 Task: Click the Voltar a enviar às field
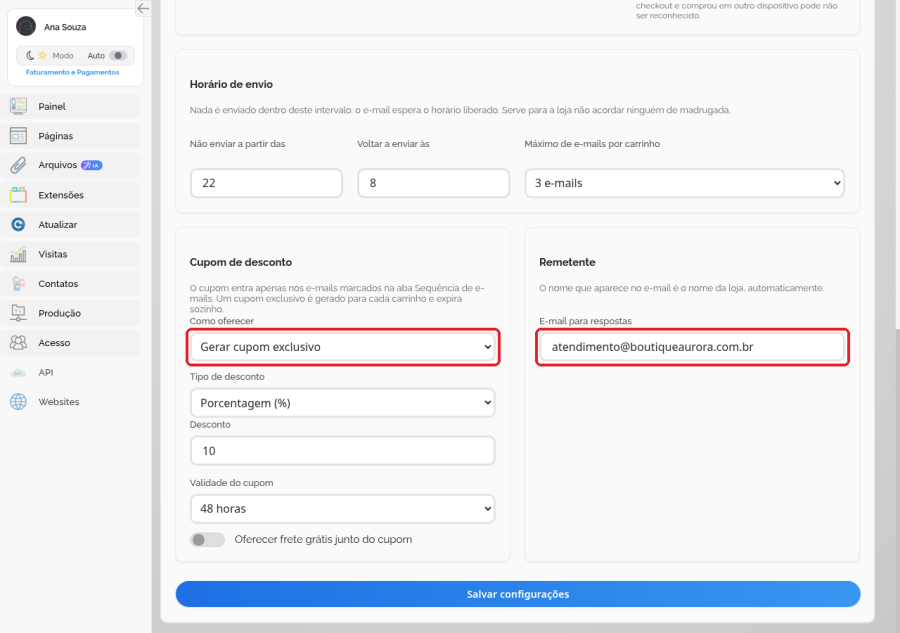[433, 183]
